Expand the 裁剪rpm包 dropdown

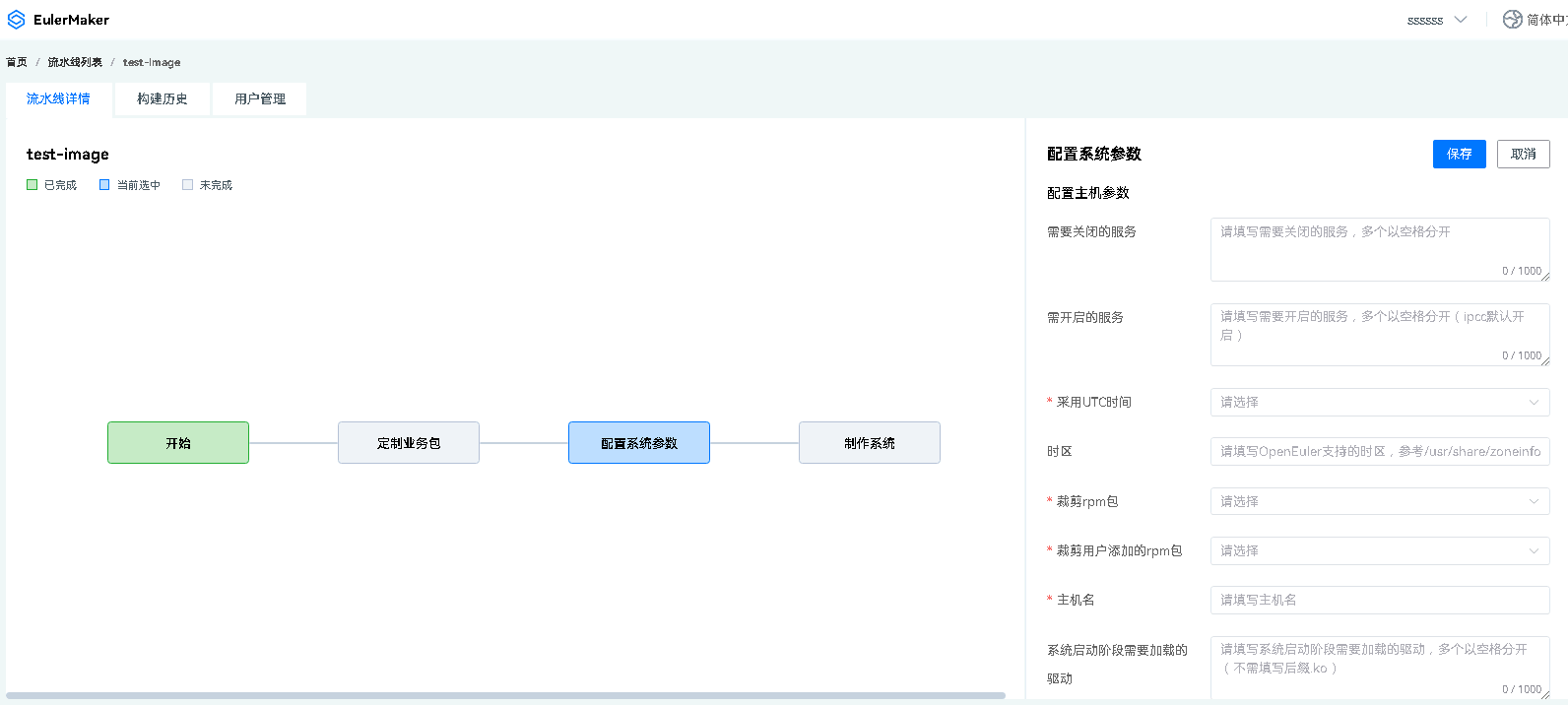1379,501
